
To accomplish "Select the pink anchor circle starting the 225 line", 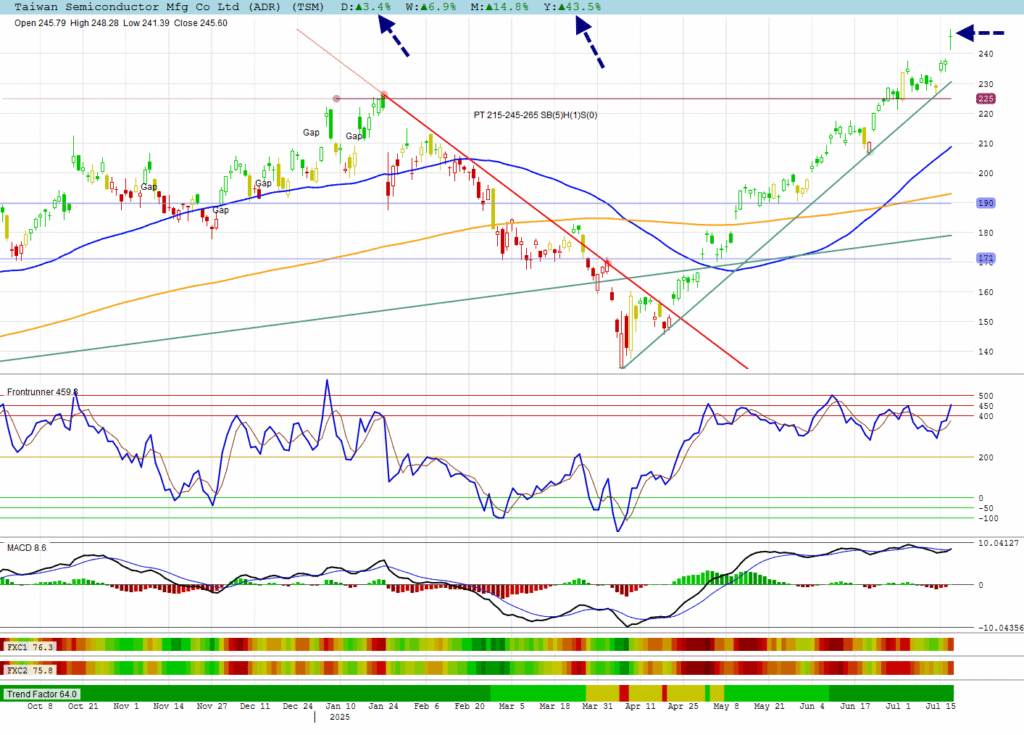I will pos(336,99).
